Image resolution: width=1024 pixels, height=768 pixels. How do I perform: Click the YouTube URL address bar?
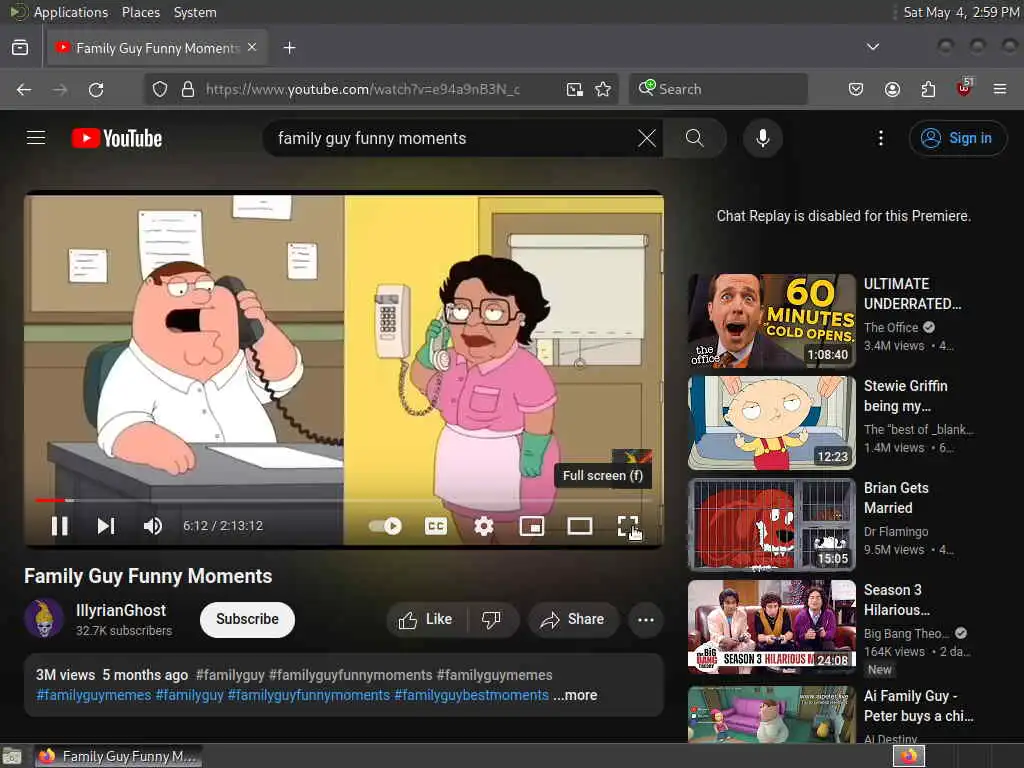pos(362,89)
